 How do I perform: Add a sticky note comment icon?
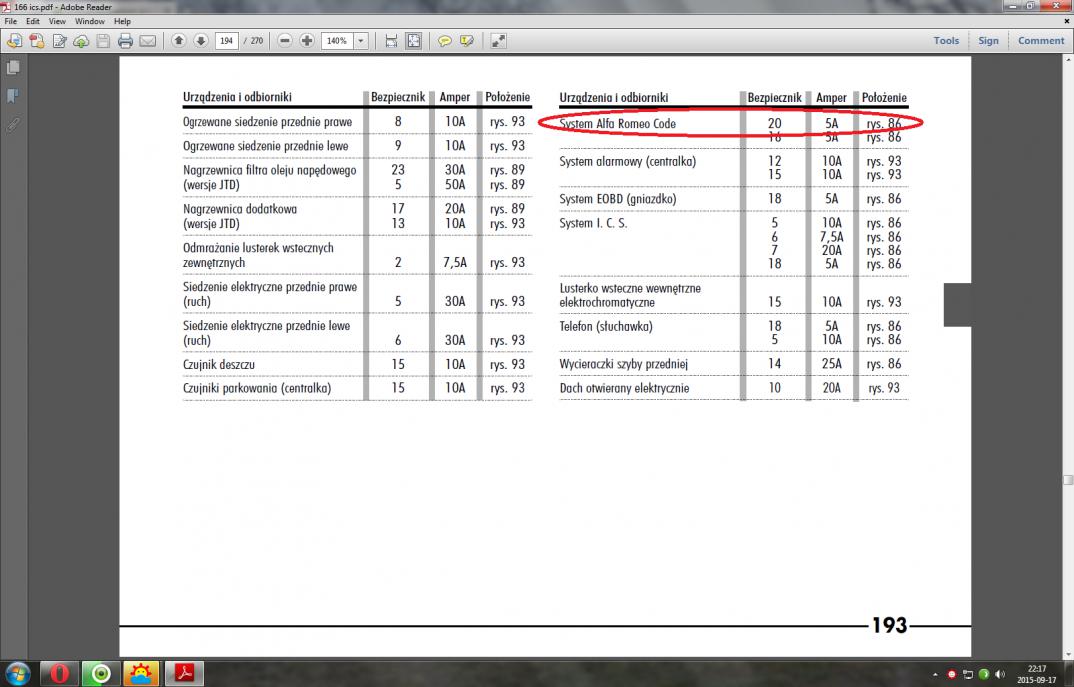coord(445,41)
